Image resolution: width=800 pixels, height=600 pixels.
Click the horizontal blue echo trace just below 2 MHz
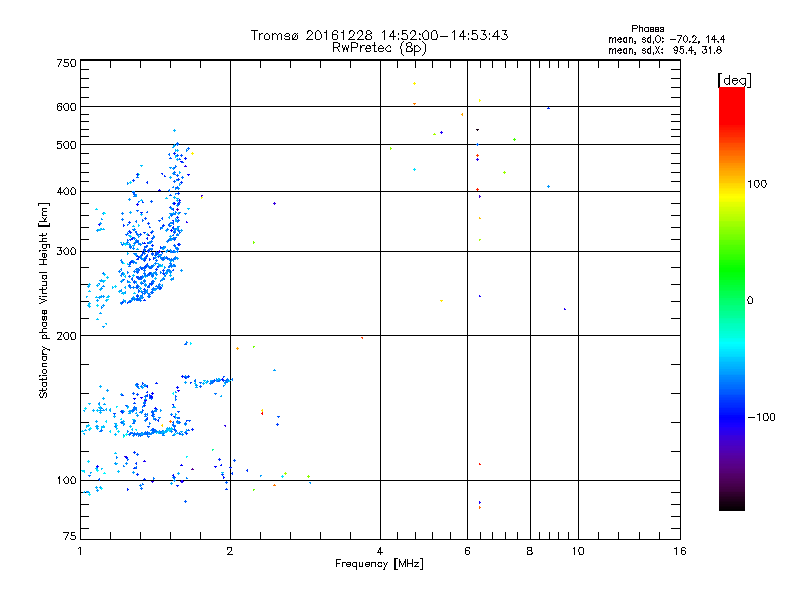coord(212,381)
